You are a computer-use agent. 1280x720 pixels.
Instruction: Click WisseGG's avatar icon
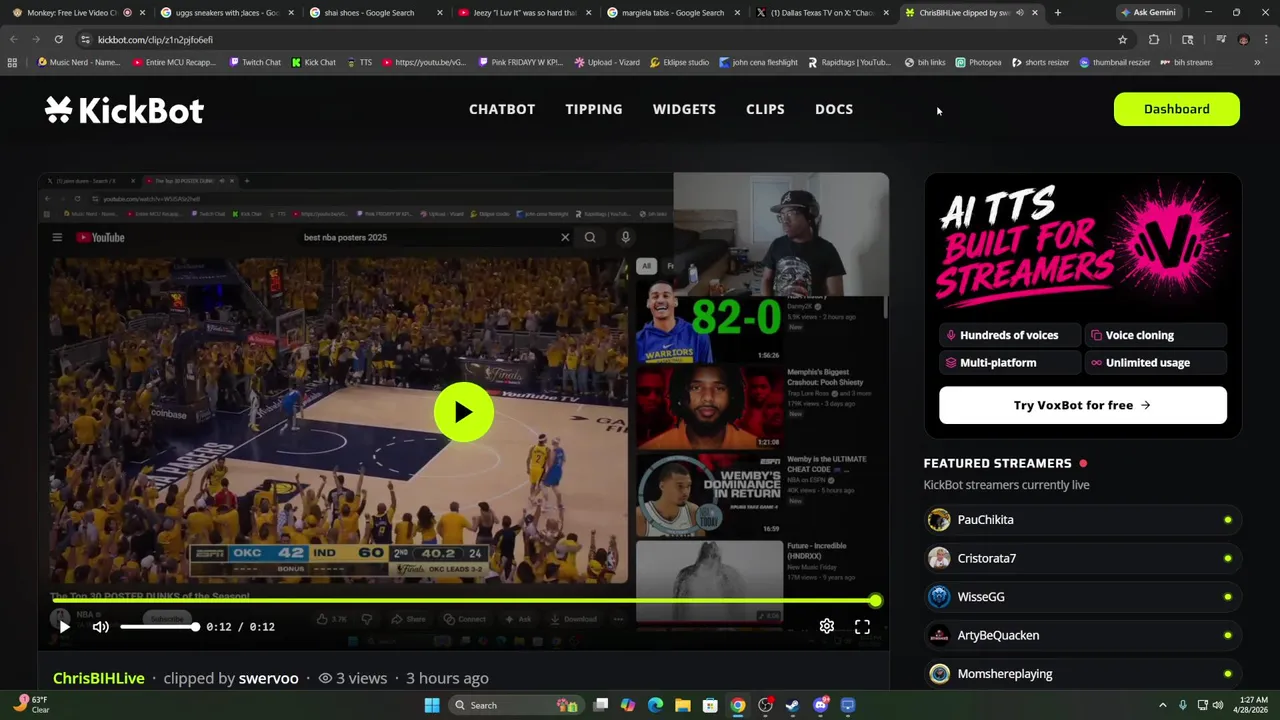pyautogui.click(x=939, y=597)
